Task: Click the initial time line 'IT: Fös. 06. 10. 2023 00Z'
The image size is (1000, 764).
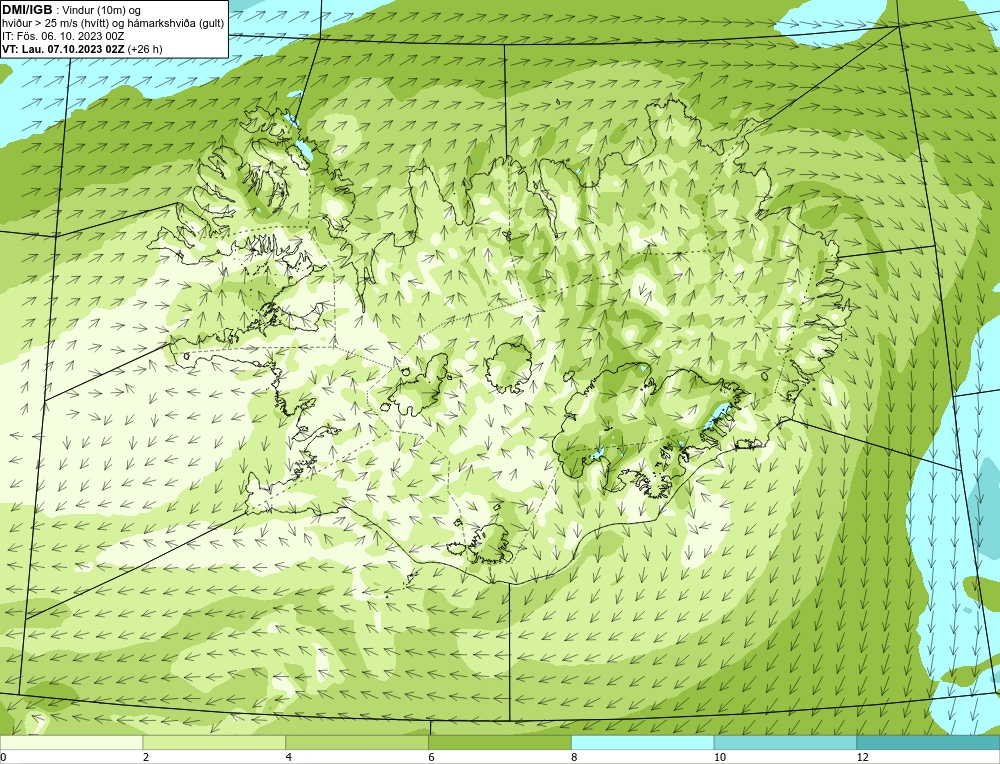Action: point(63,36)
